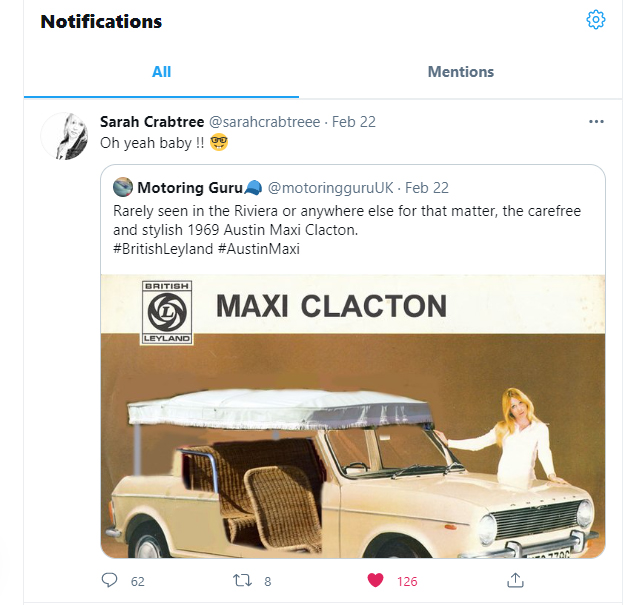Switch to the Mentions tab
Viewport: 629px width, 605px height.
pos(461,72)
